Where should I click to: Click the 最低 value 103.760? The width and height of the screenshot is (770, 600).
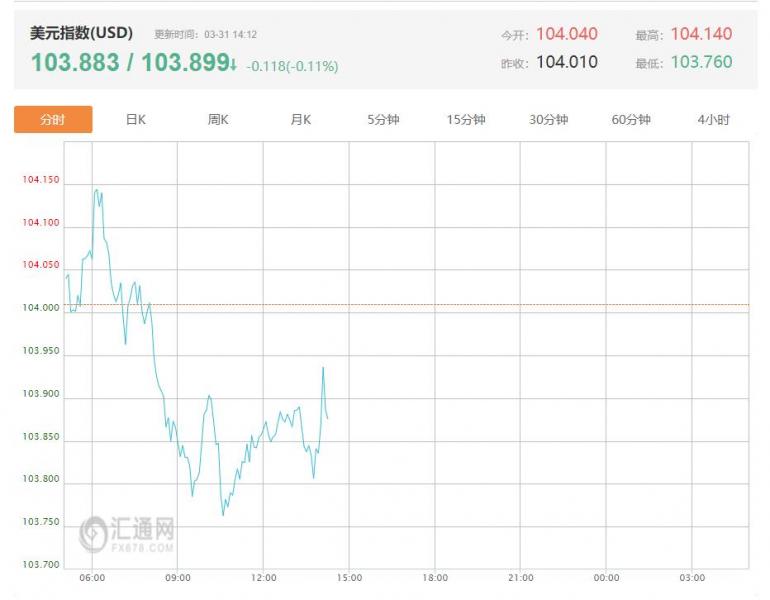[x=701, y=62]
